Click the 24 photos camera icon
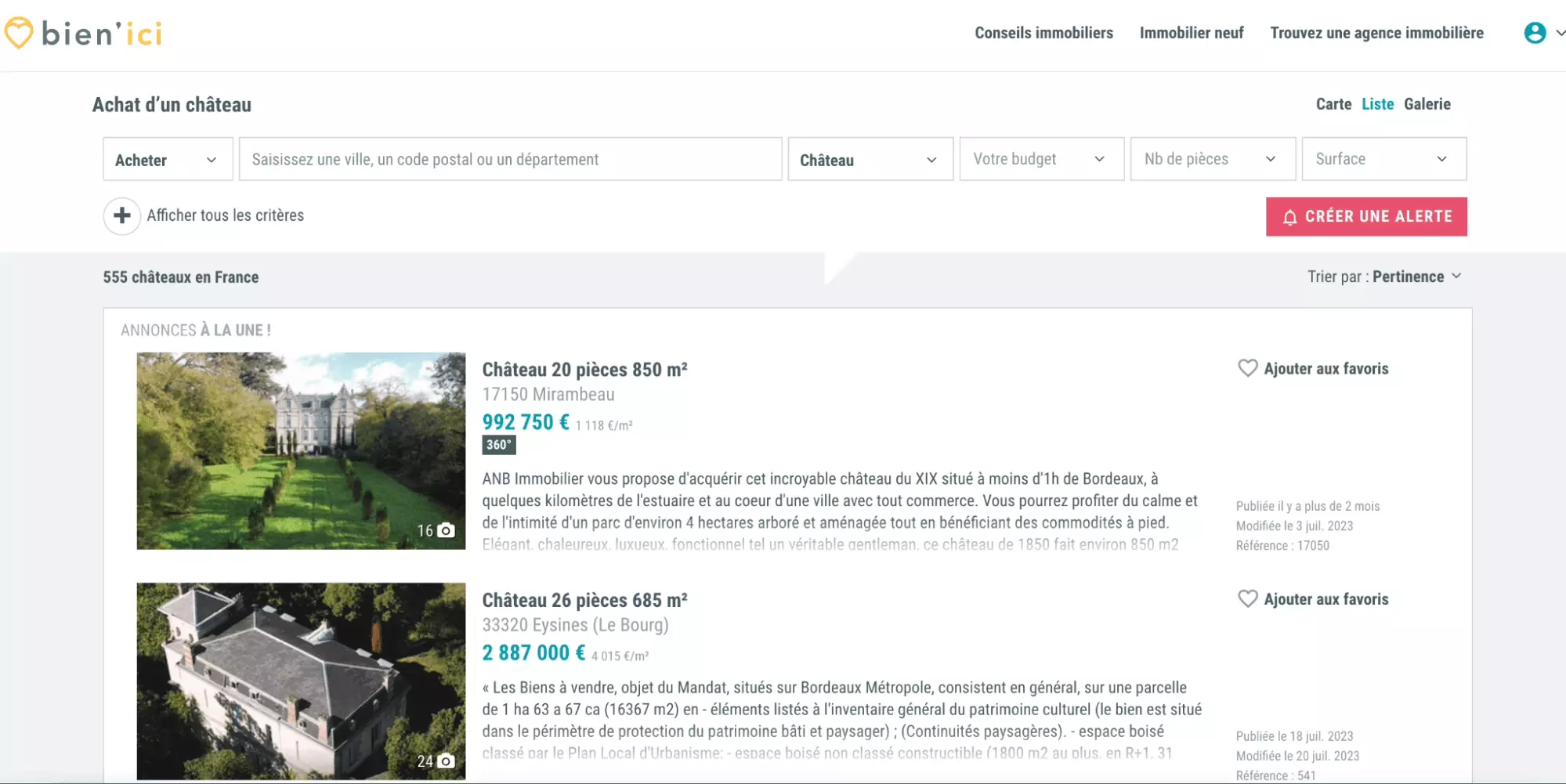1566x784 pixels. pyautogui.click(x=445, y=761)
